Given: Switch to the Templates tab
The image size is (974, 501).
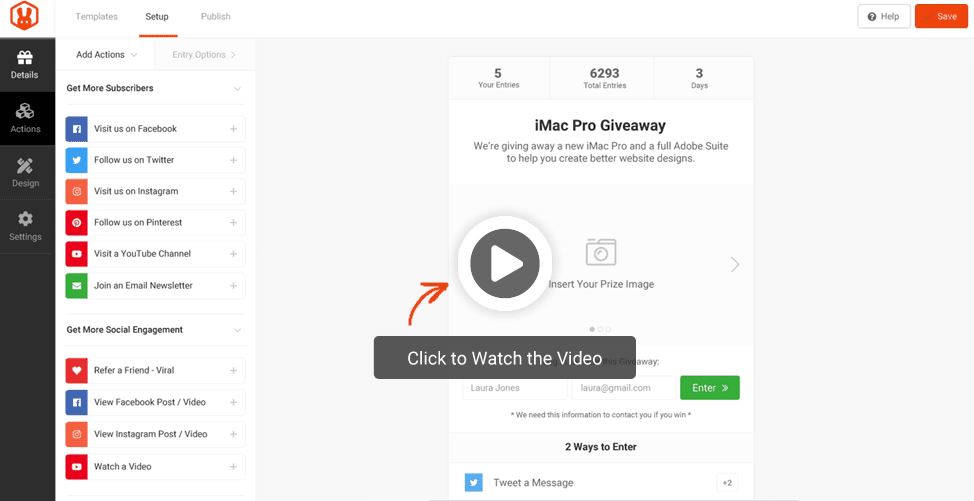Looking at the screenshot, I should coord(96,17).
